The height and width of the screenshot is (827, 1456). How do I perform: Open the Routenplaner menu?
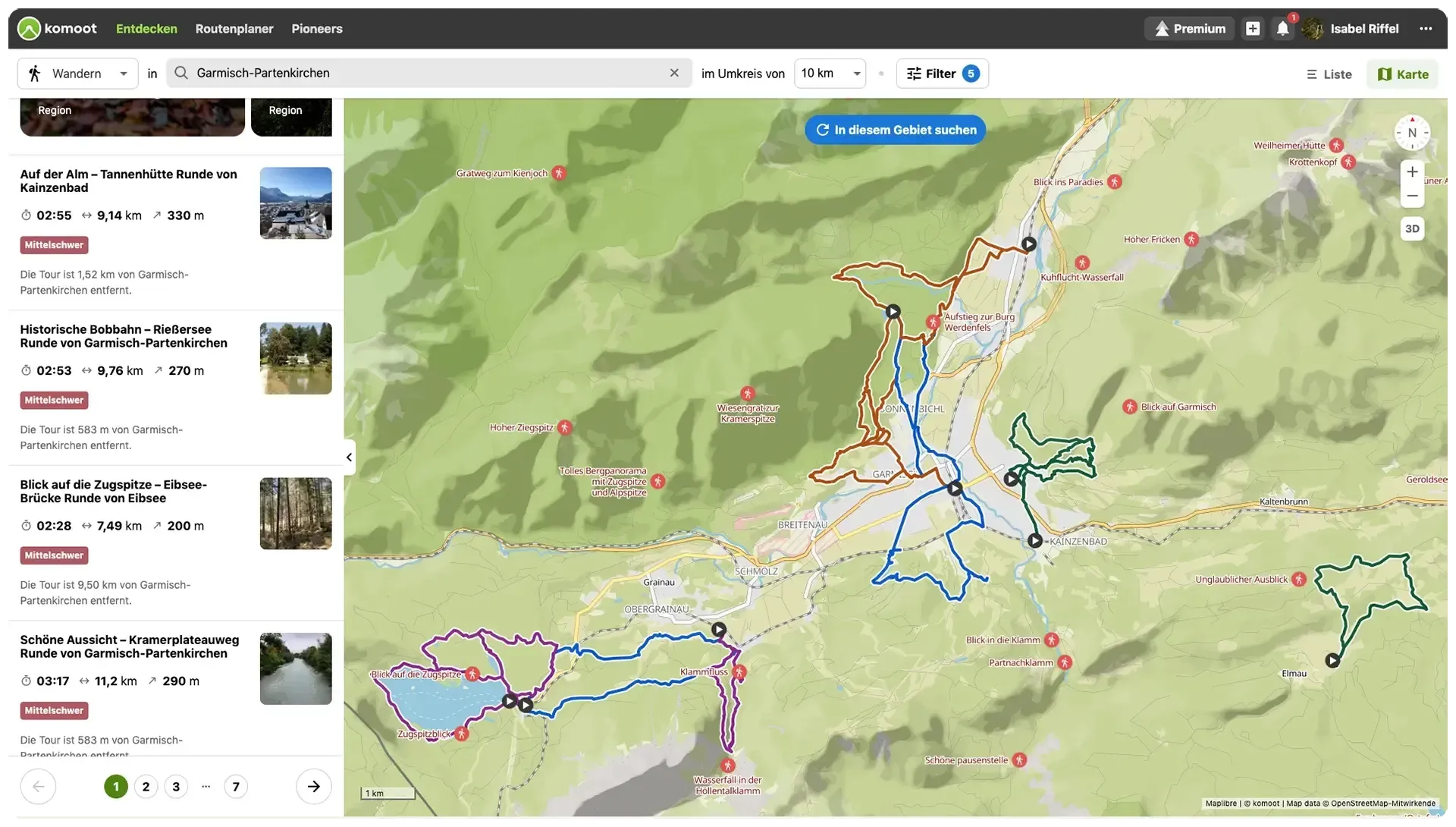[234, 29]
